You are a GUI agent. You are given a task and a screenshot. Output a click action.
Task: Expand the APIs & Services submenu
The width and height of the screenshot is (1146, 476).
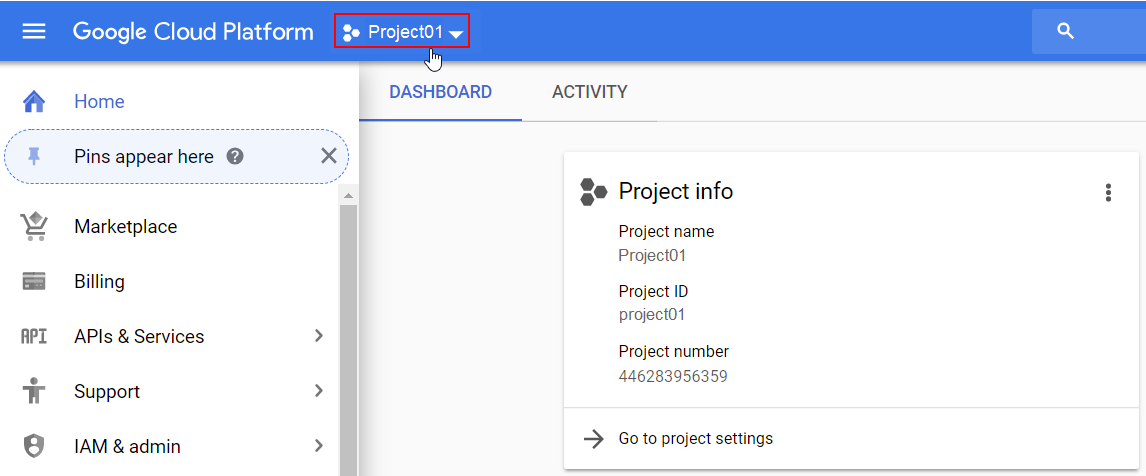(x=319, y=336)
